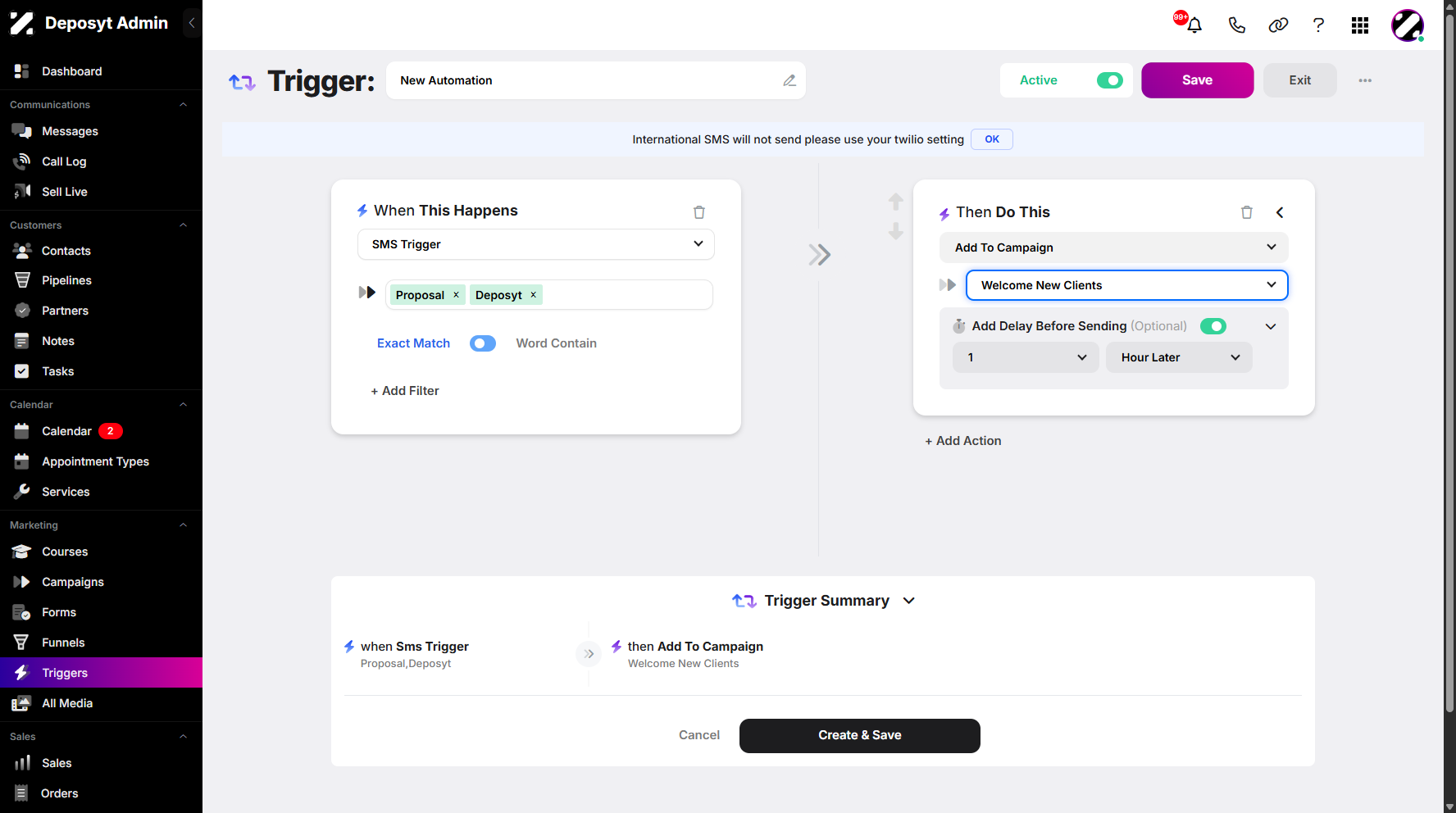Open the Add To Campaign action dropdown

coord(1113,248)
